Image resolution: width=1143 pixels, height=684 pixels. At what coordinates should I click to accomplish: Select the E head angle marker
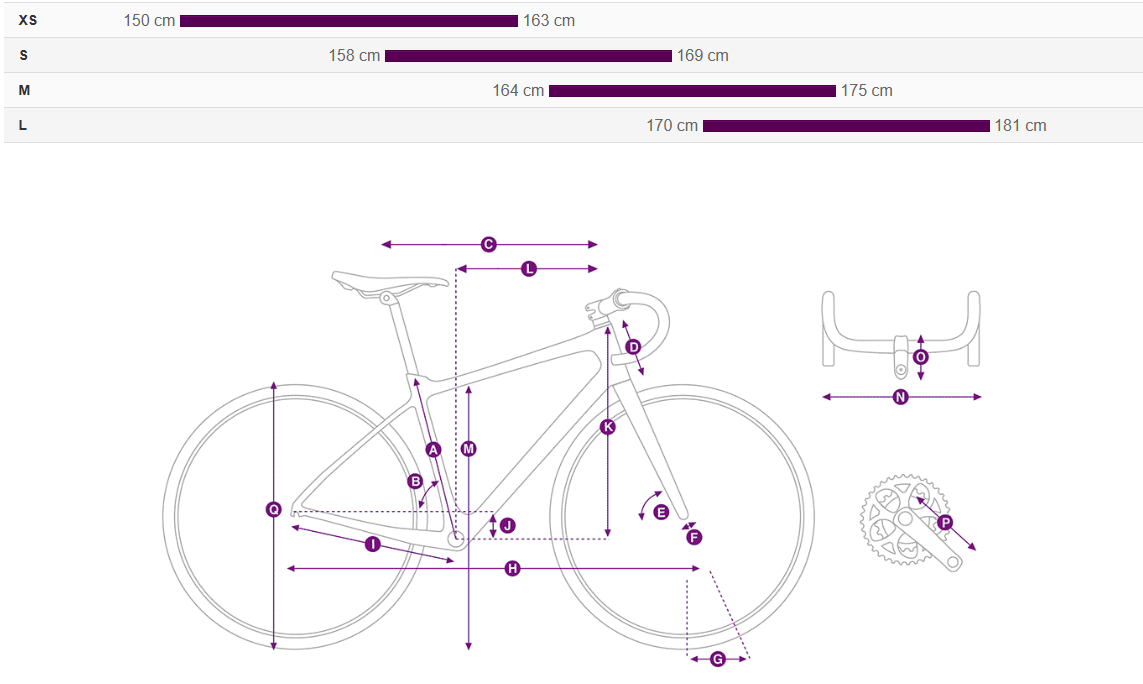coord(661,513)
